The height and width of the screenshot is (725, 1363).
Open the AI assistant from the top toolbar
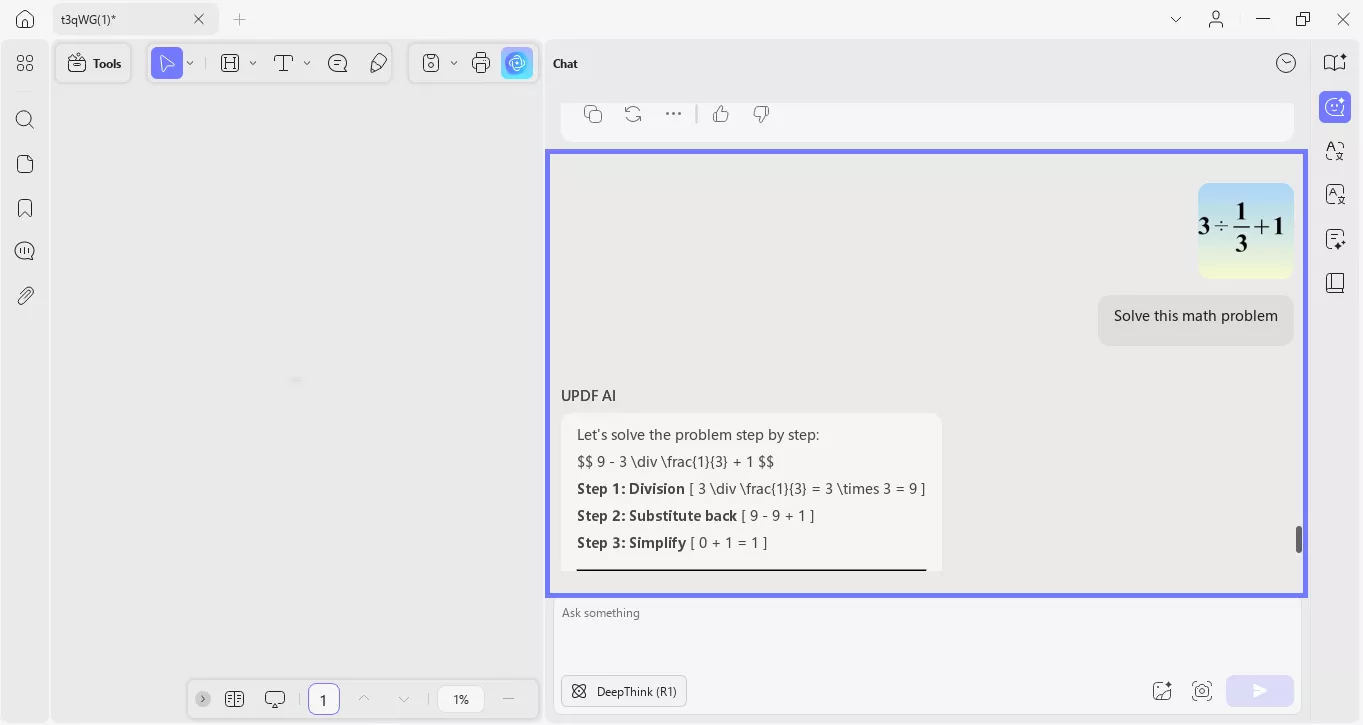pos(517,62)
